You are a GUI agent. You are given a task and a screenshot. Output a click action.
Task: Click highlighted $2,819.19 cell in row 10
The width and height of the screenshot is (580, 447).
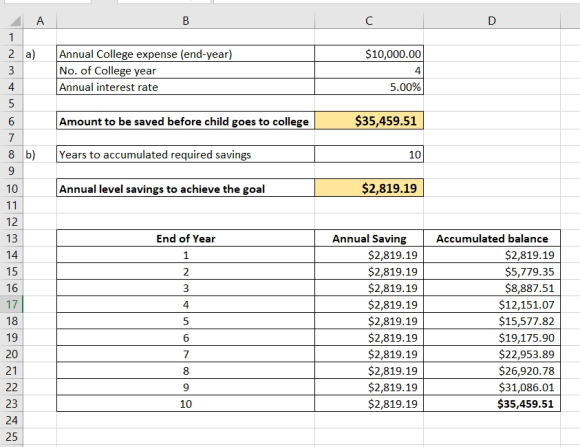click(x=369, y=188)
